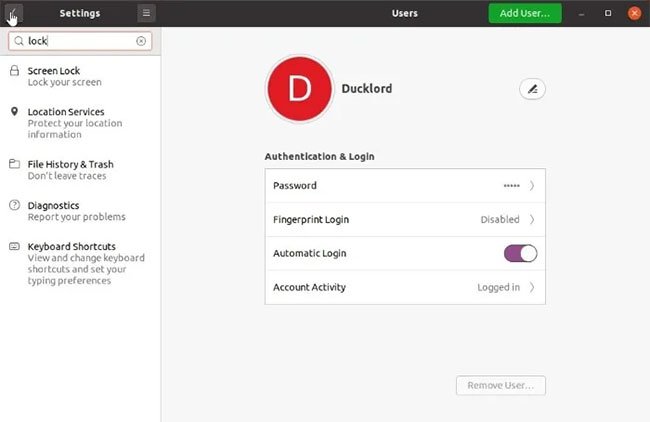Click the question mark Diagnostics icon
Screen dimensions: 650x422
tap(15, 205)
